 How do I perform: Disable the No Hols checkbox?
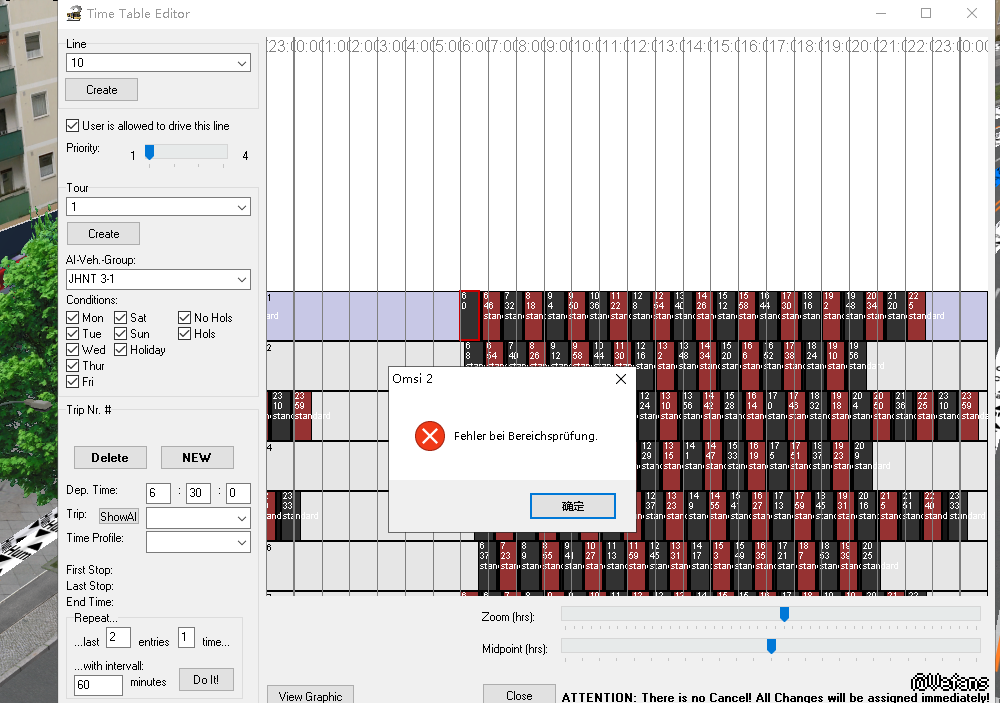pyautogui.click(x=185, y=318)
